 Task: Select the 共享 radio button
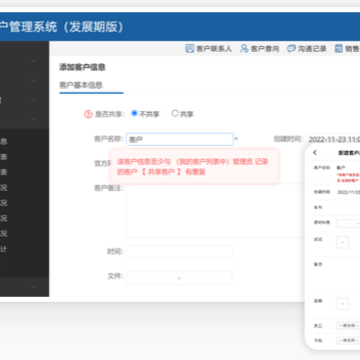point(175,113)
